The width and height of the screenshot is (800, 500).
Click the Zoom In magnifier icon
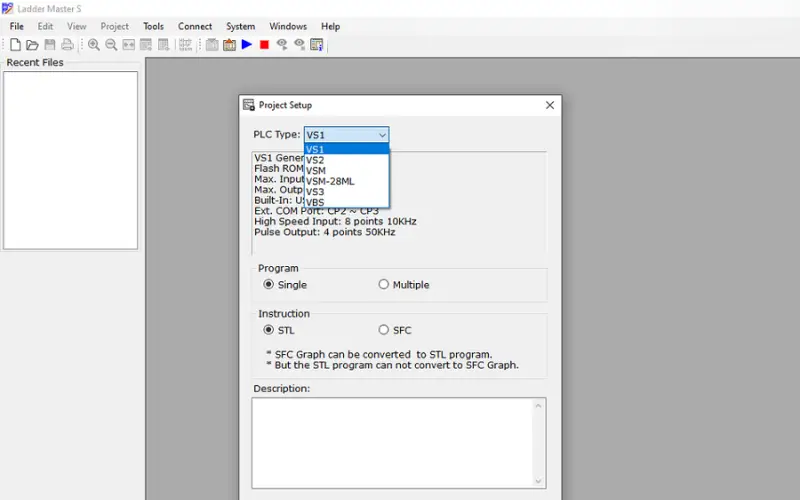(x=94, y=45)
